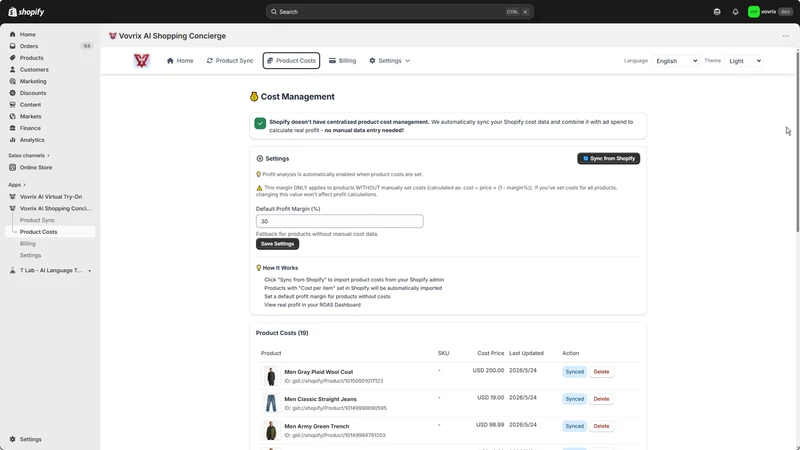This screenshot has width=800, height=450.
Task: Click the T Lab app flask icon
Action: (x=12, y=270)
